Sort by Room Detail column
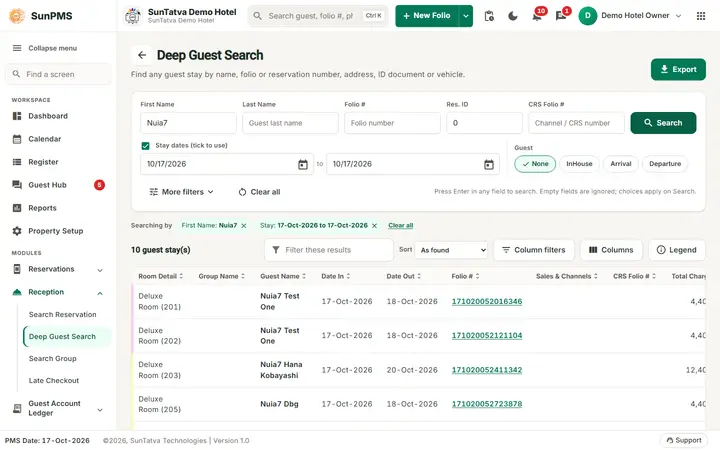720x450 pixels. click(161, 276)
